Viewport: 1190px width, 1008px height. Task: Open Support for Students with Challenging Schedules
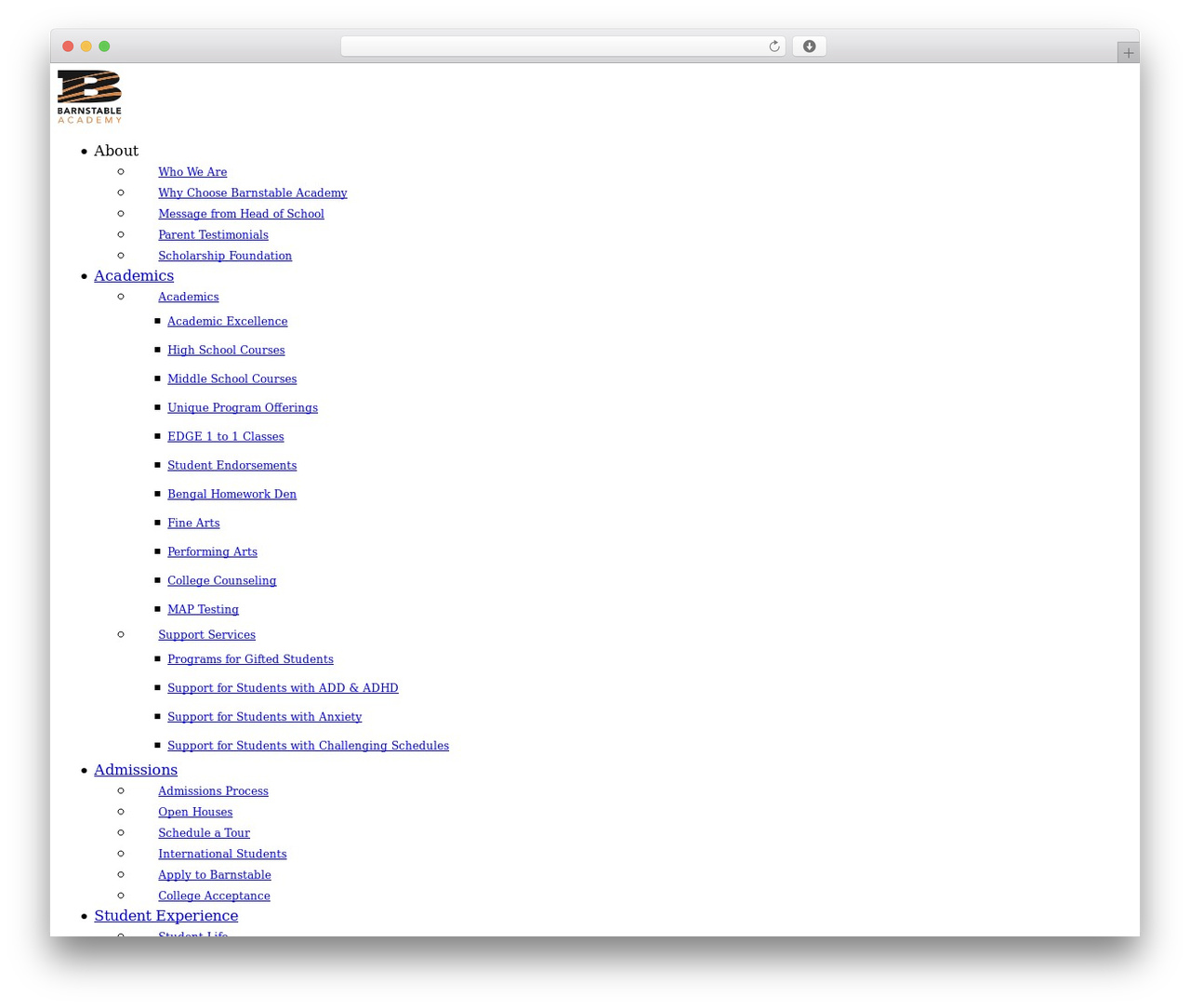[x=308, y=746]
